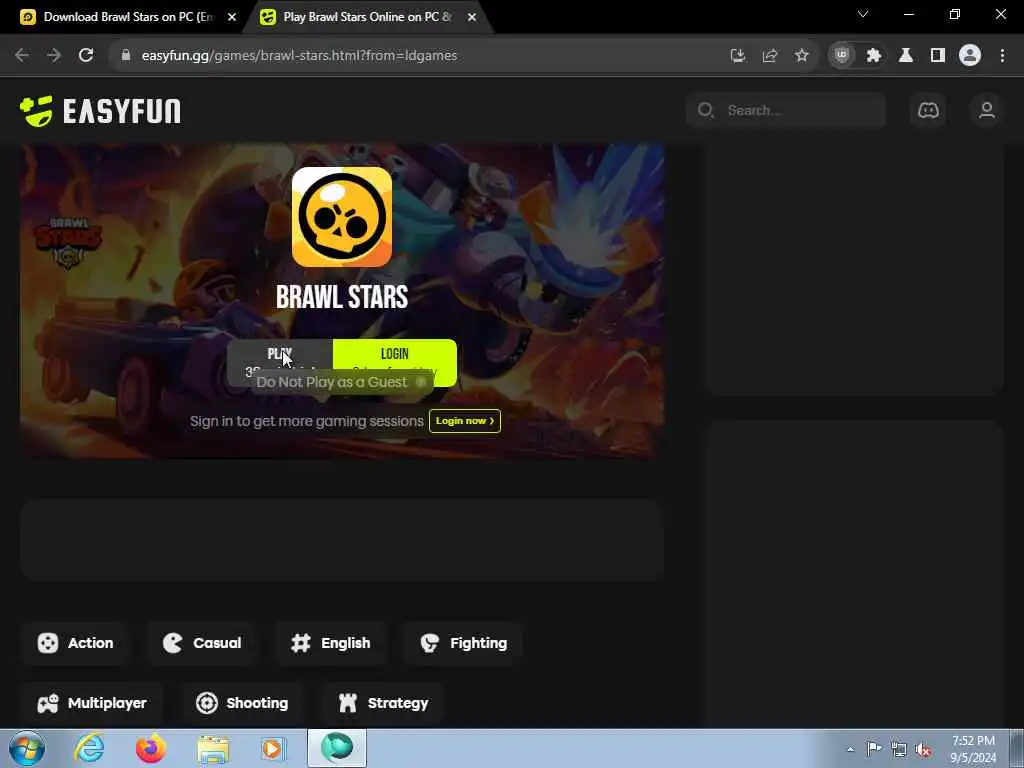Viewport: 1024px width, 768px height.
Task: Click into the Search input field
Action: point(786,110)
